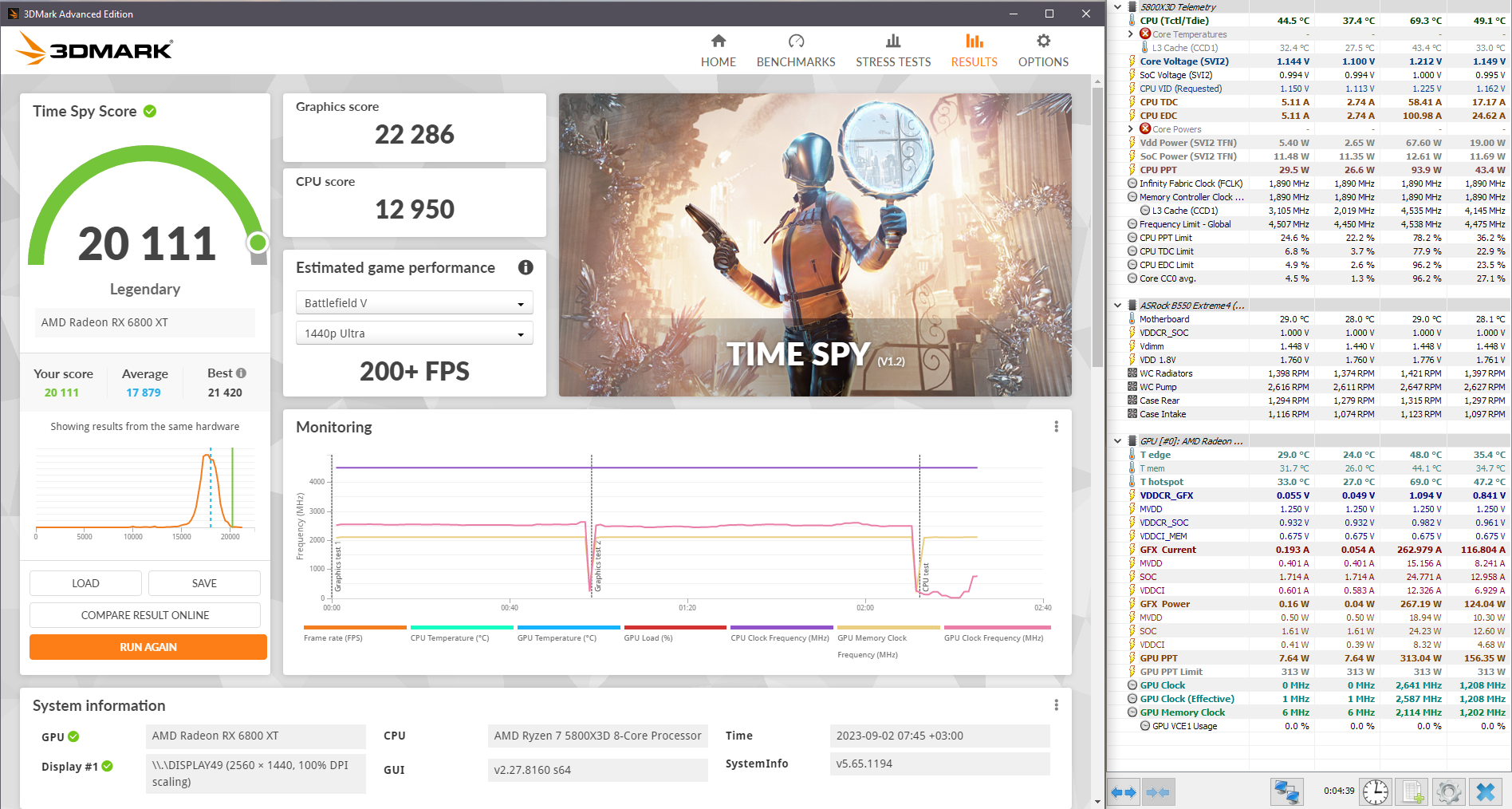The width and height of the screenshot is (1512, 809).
Task: Click the clock icon for Infinity Fabric Clock
Action: pyautogui.click(x=1132, y=184)
